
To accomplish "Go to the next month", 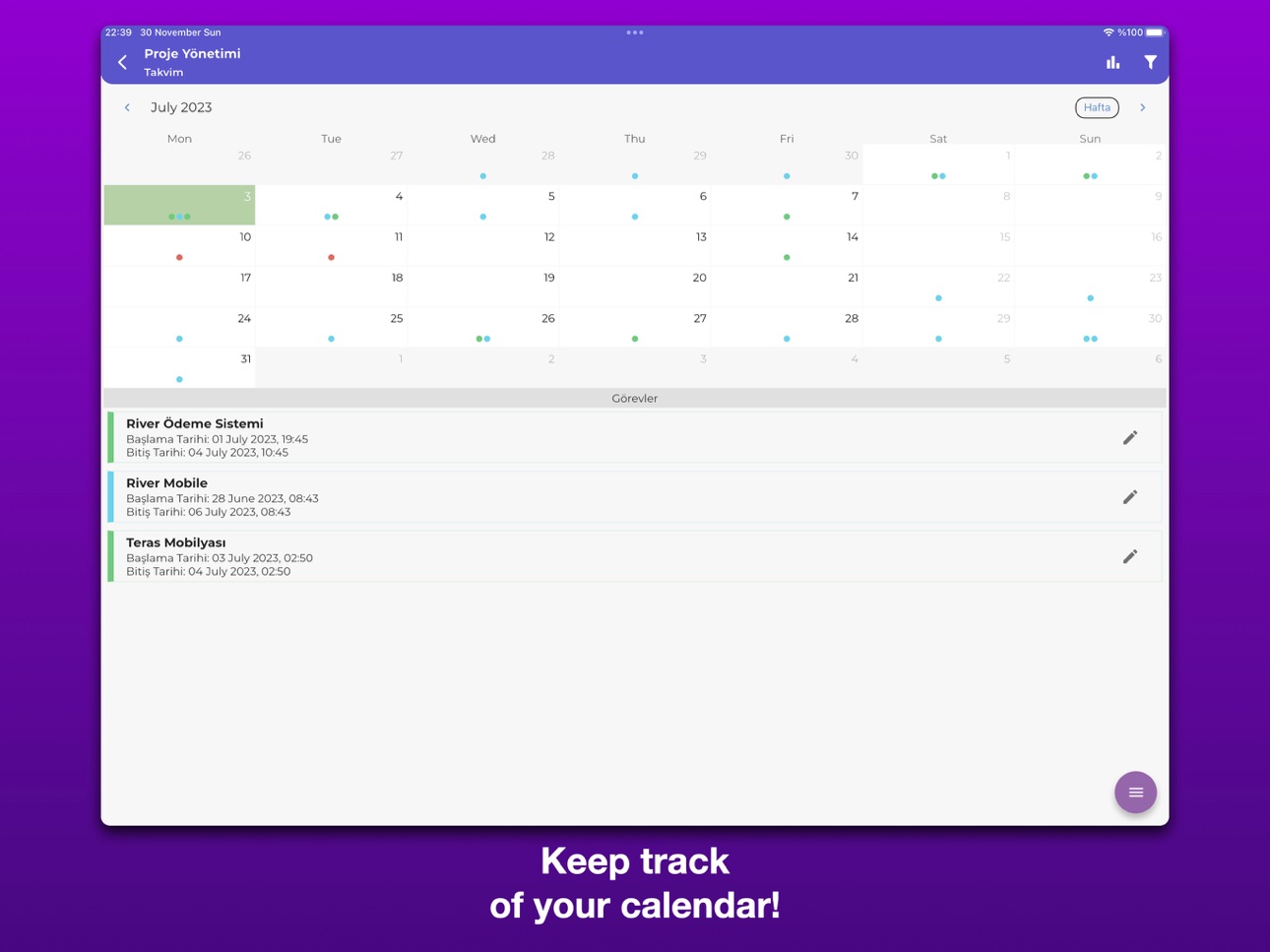I will (1142, 107).
